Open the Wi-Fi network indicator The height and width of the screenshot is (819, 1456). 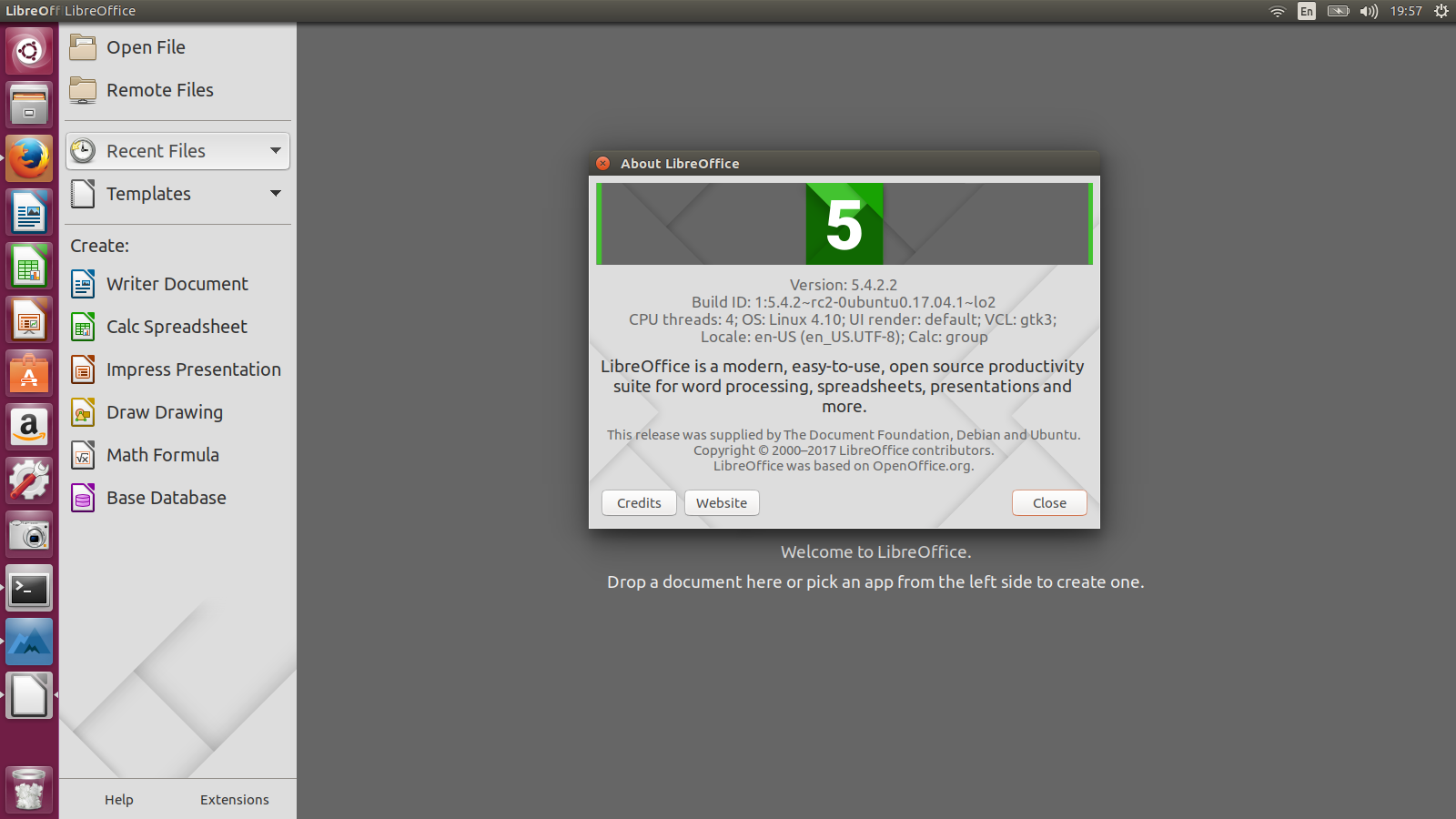pyautogui.click(x=1278, y=11)
